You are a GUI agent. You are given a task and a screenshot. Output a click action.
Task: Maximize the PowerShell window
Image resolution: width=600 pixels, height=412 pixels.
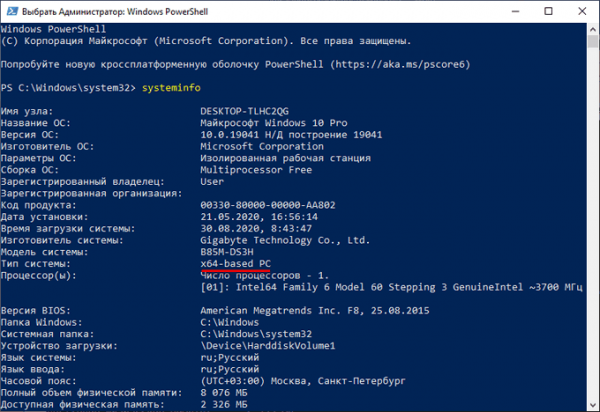tap(548, 11)
